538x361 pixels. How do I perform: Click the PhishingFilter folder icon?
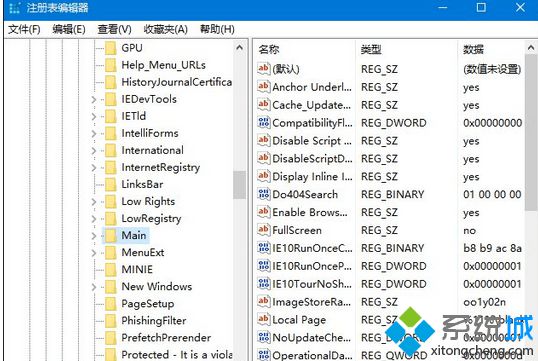[110, 321]
